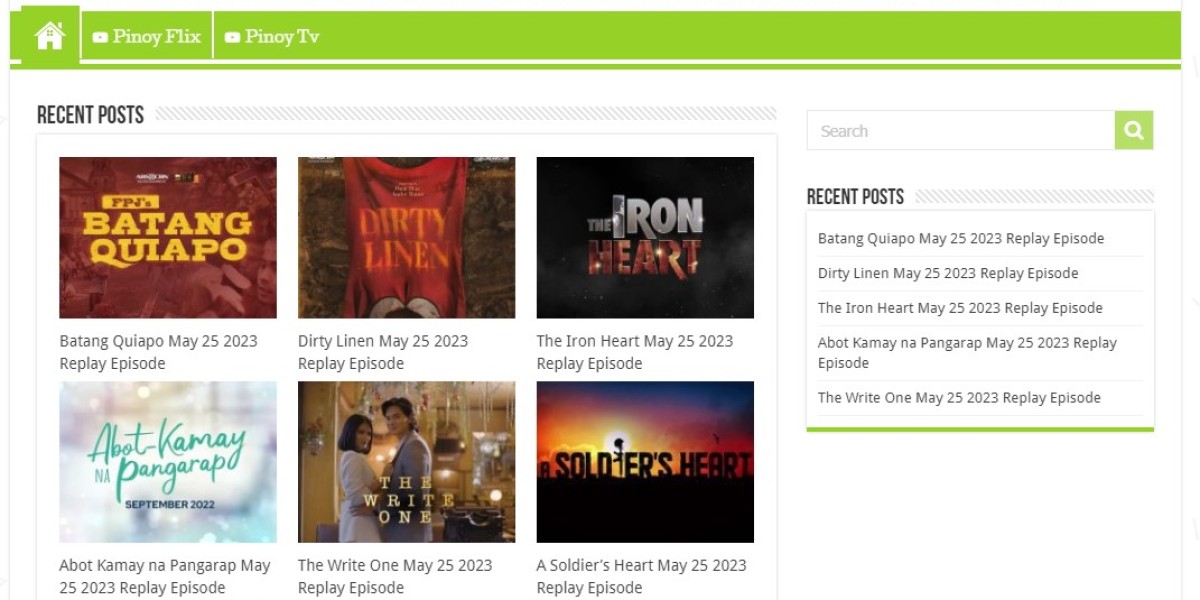Screen dimensions: 1200x600
Task: Select sidebar link The Write One May 25 2023
Action: point(959,397)
